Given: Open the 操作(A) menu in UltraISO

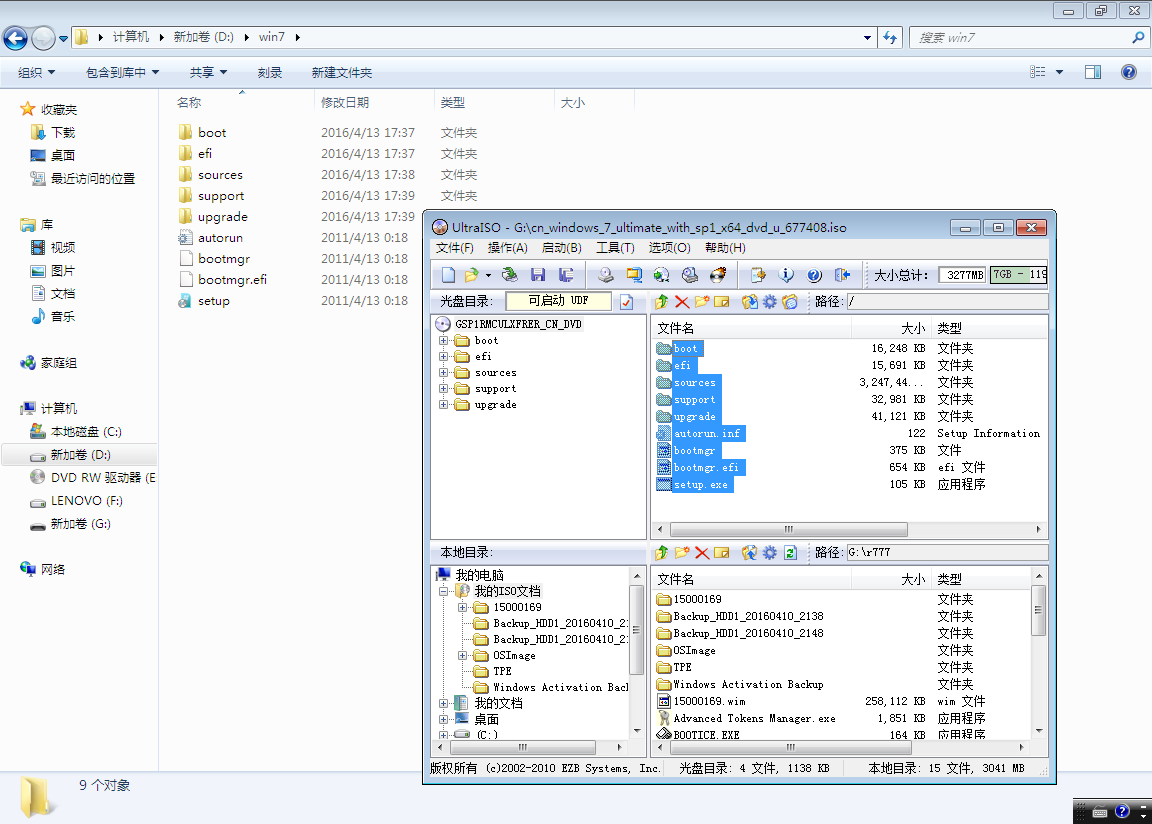Looking at the screenshot, I should point(508,248).
